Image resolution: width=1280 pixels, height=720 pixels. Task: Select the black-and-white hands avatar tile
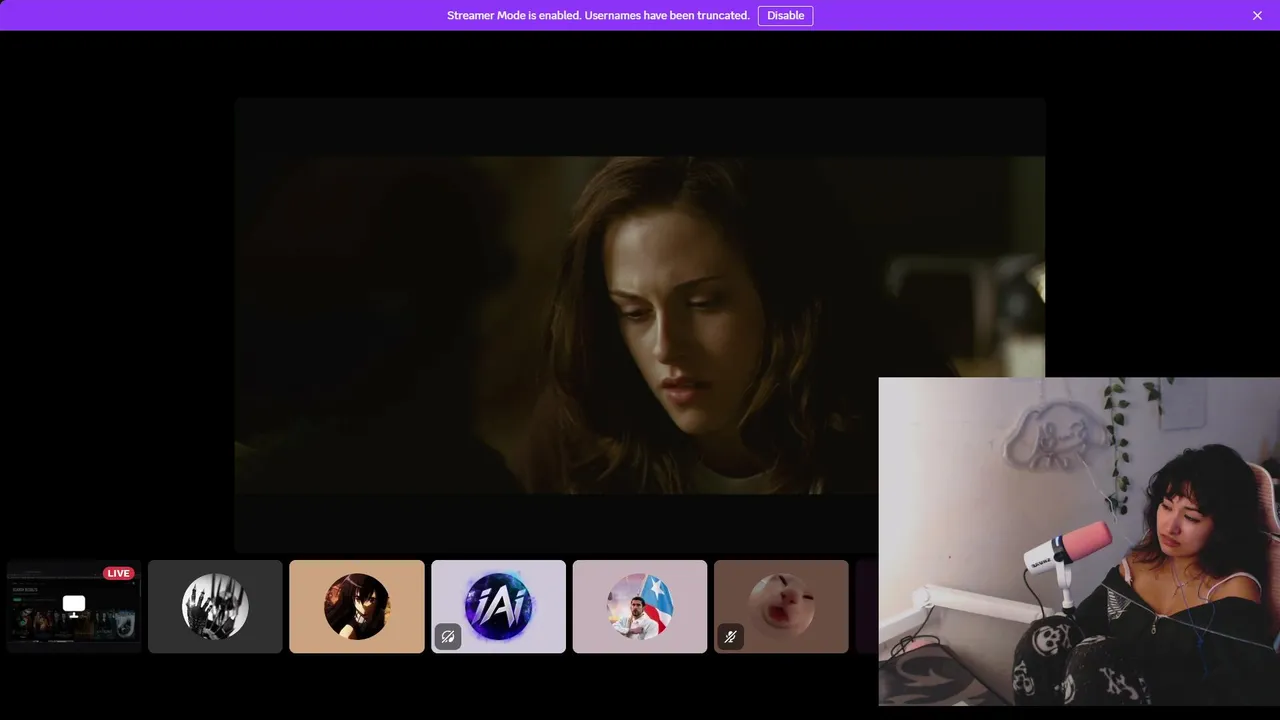pyautogui.click(x=215, y=606)
